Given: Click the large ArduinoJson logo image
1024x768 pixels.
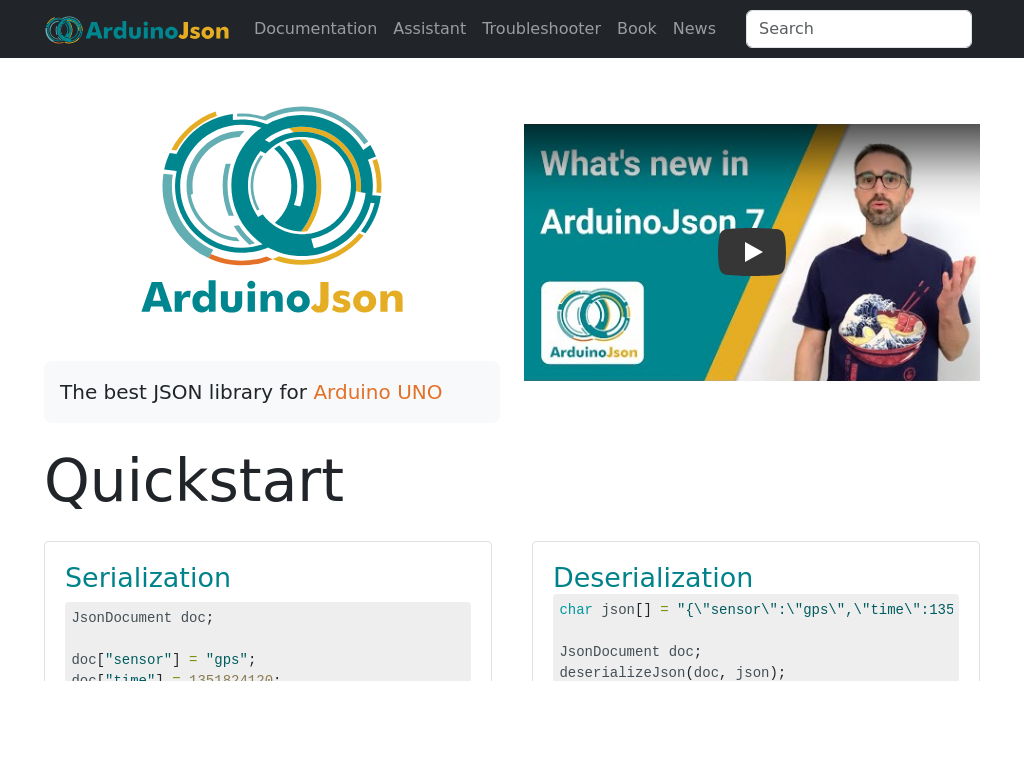Looking at the screenshot, I should pyautogui.click(x=272, y=210).
